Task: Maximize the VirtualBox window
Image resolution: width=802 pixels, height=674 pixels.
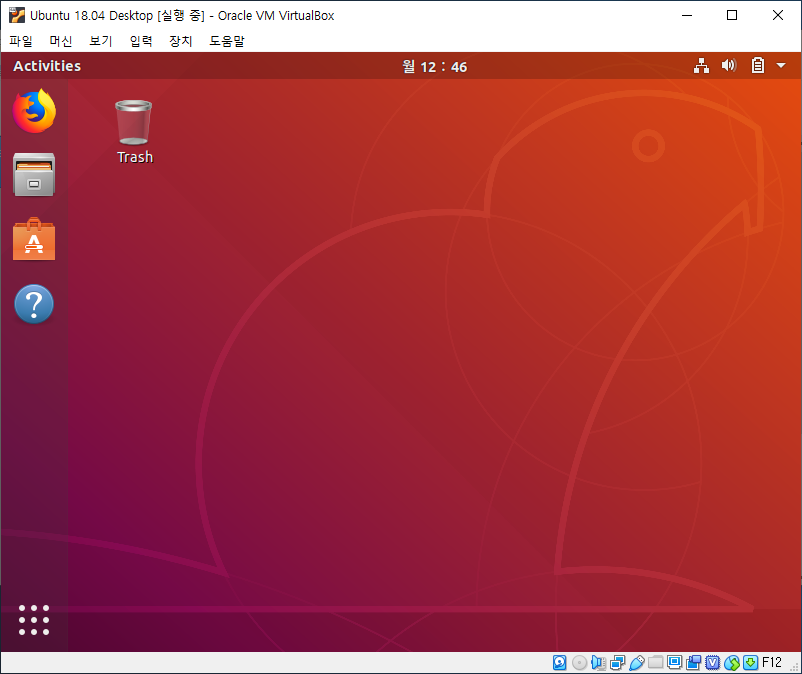Action: (x=732, y=15)
